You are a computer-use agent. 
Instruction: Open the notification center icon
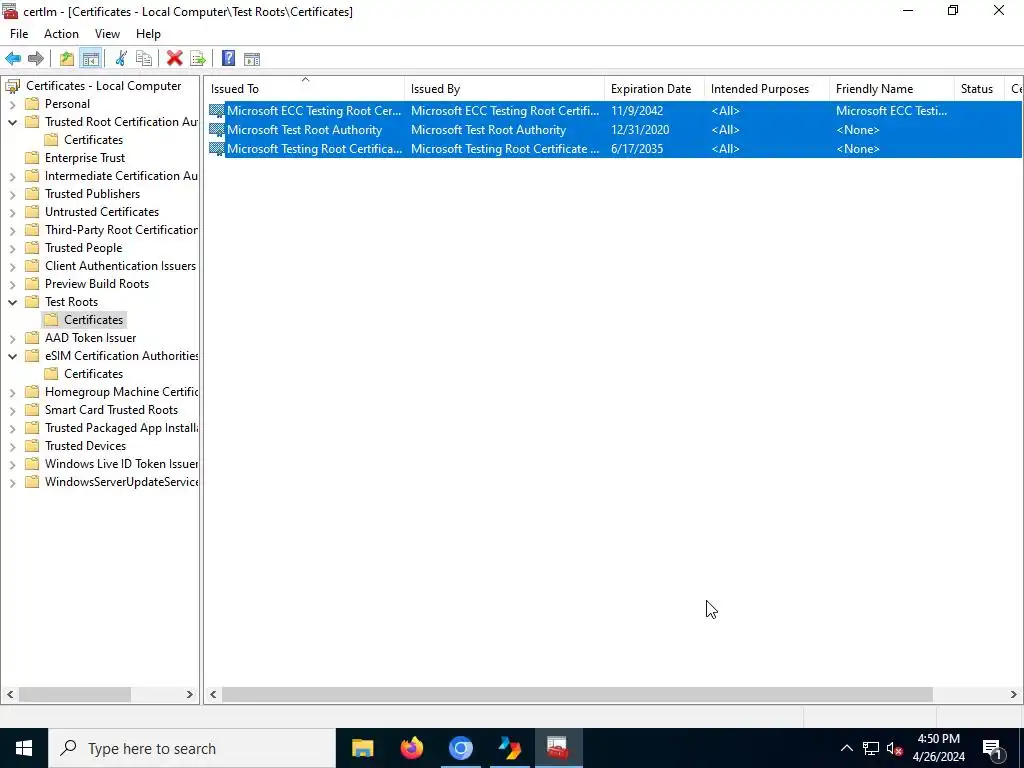point(991,748)
